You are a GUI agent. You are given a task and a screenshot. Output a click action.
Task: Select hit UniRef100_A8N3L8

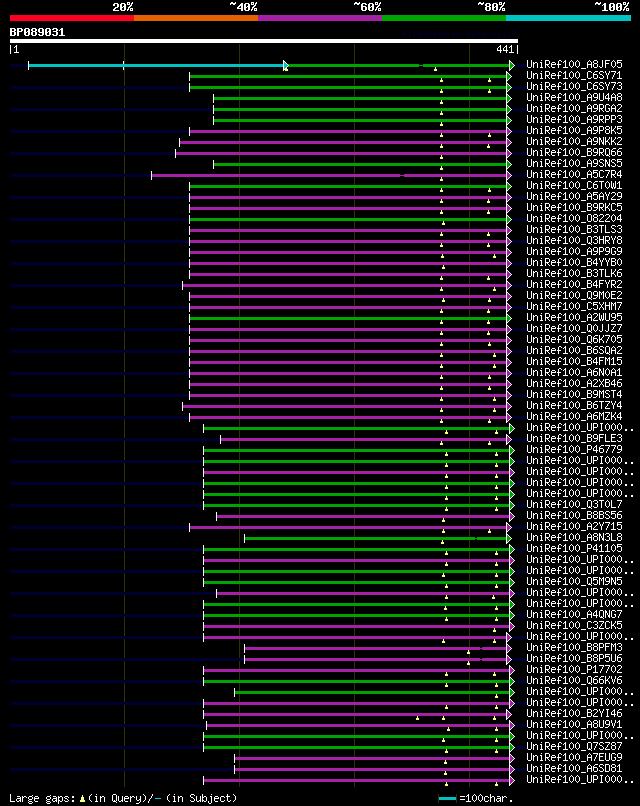[574, 538]
